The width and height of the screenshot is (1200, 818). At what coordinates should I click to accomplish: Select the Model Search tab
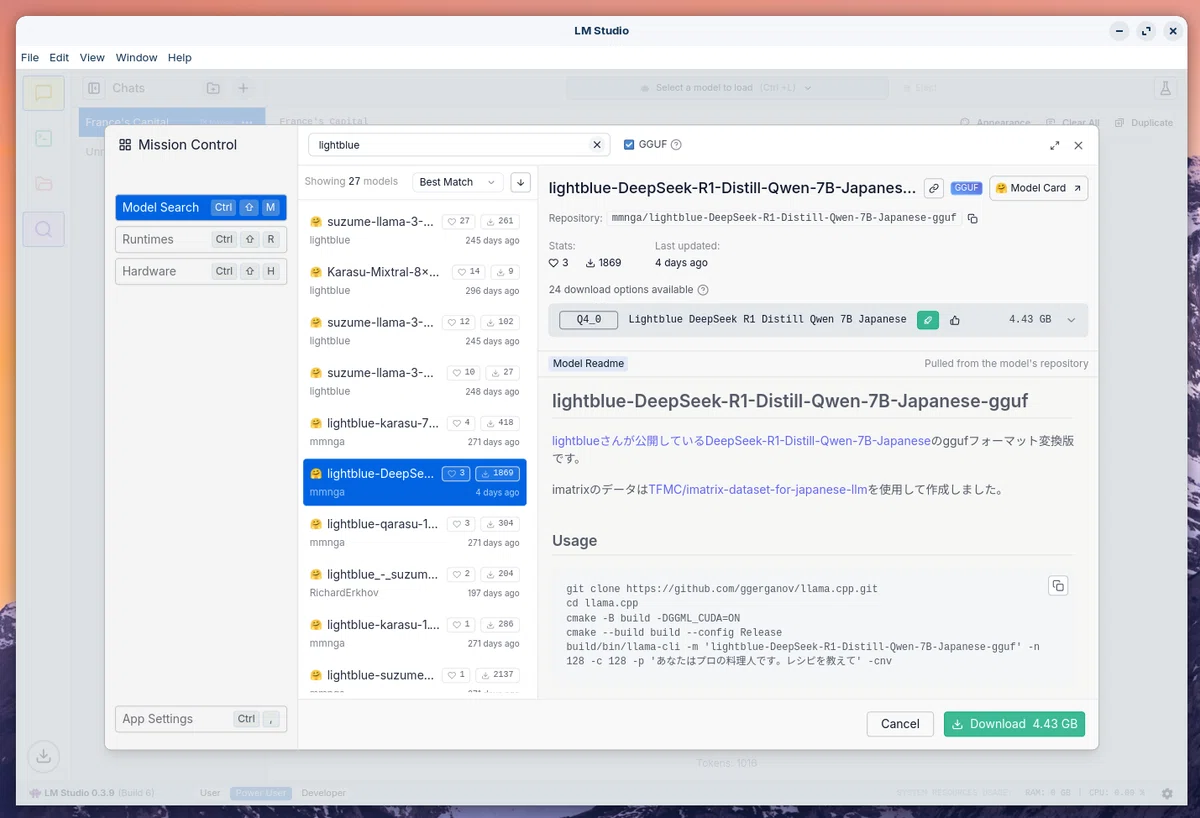point(201,208)
